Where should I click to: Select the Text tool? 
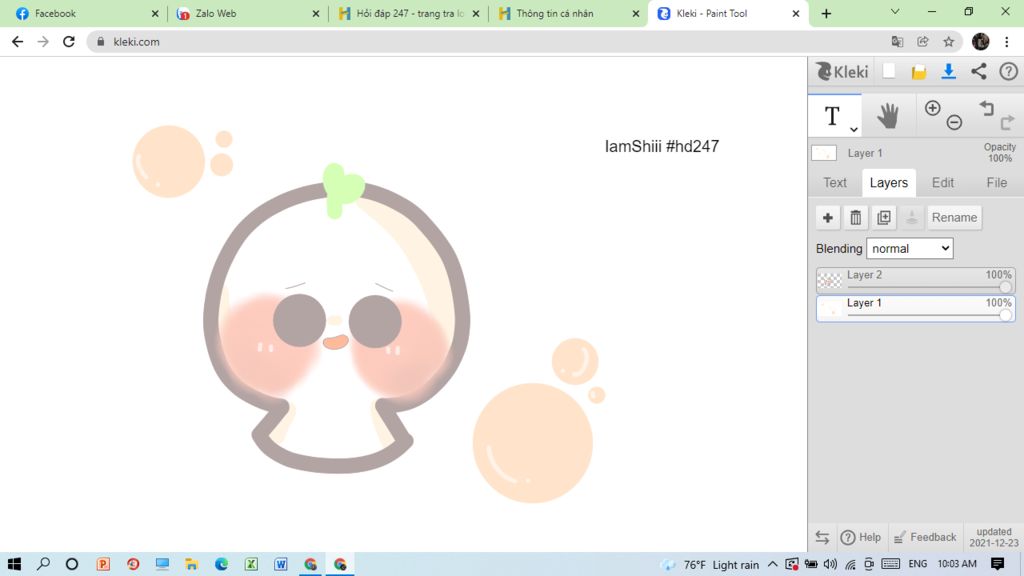click(x=832, y=116)
